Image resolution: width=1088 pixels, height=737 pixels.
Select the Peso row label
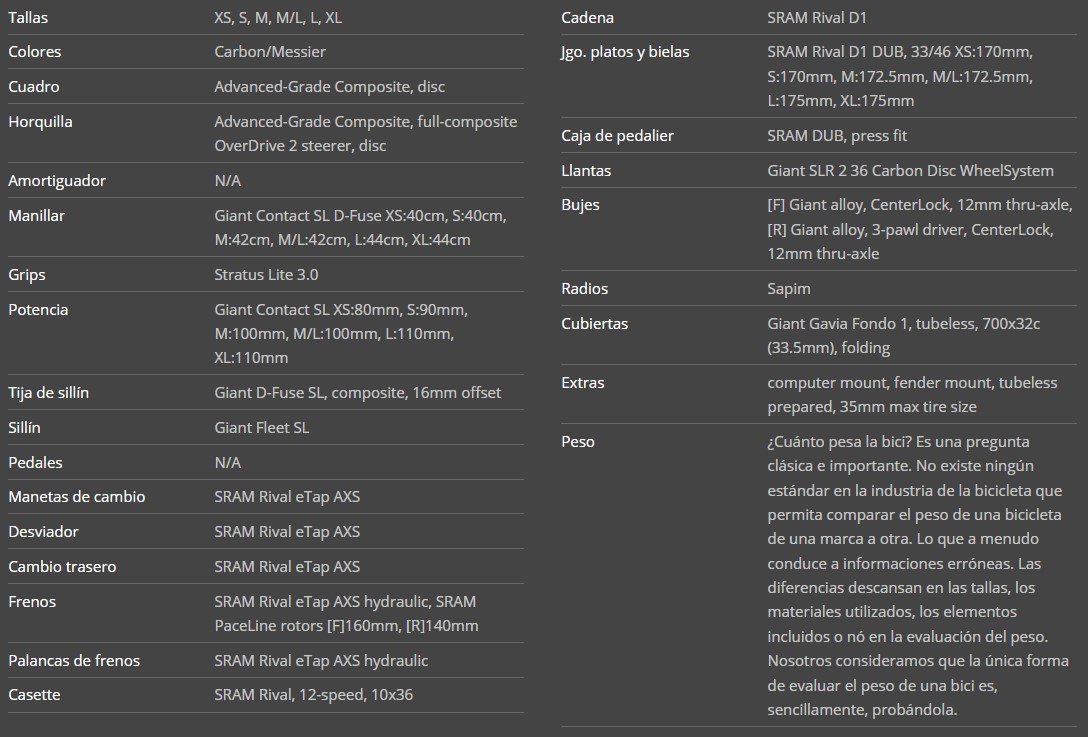click(578, 442)
